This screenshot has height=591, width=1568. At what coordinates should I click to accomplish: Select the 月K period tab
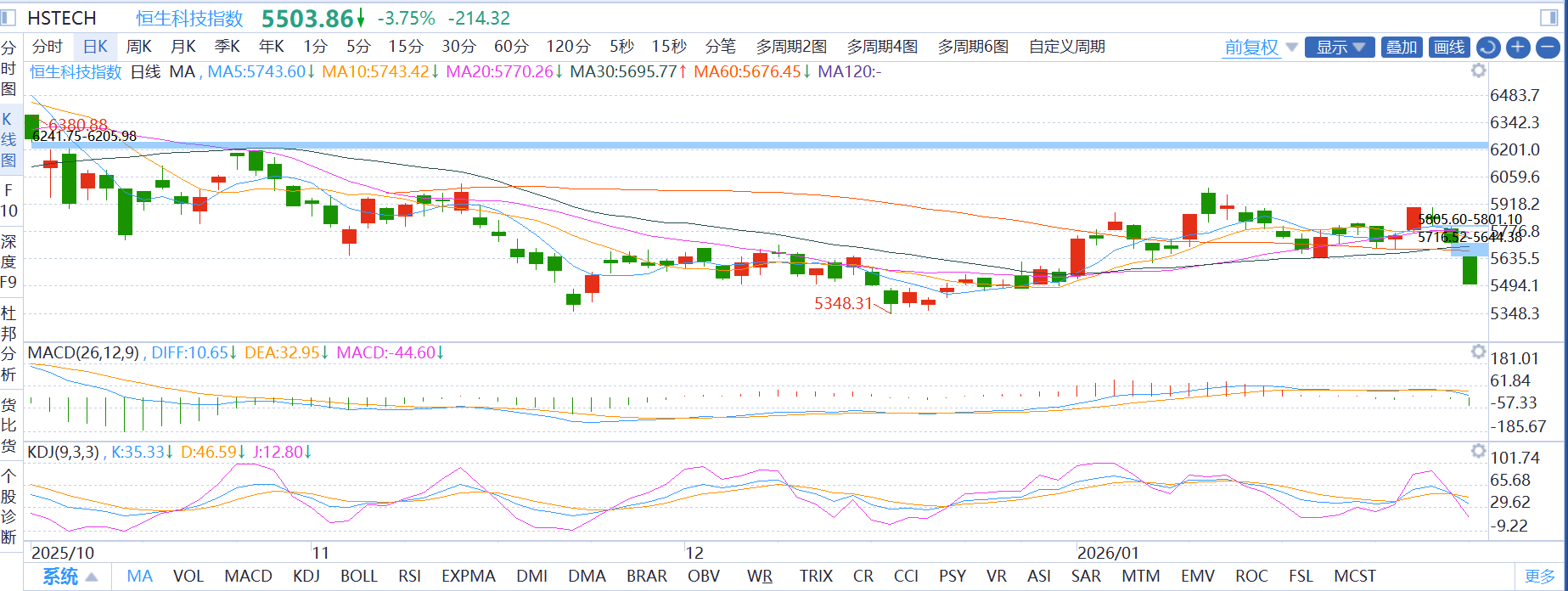(183, 47)
